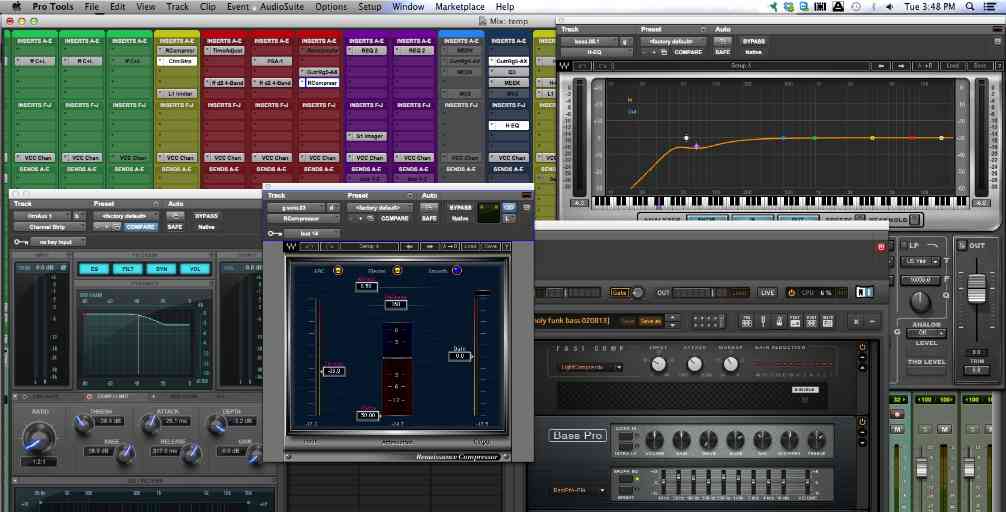Toggle DYN section in Channel Strip
This screenshot has width=1006, height=512.
(161, 269)
